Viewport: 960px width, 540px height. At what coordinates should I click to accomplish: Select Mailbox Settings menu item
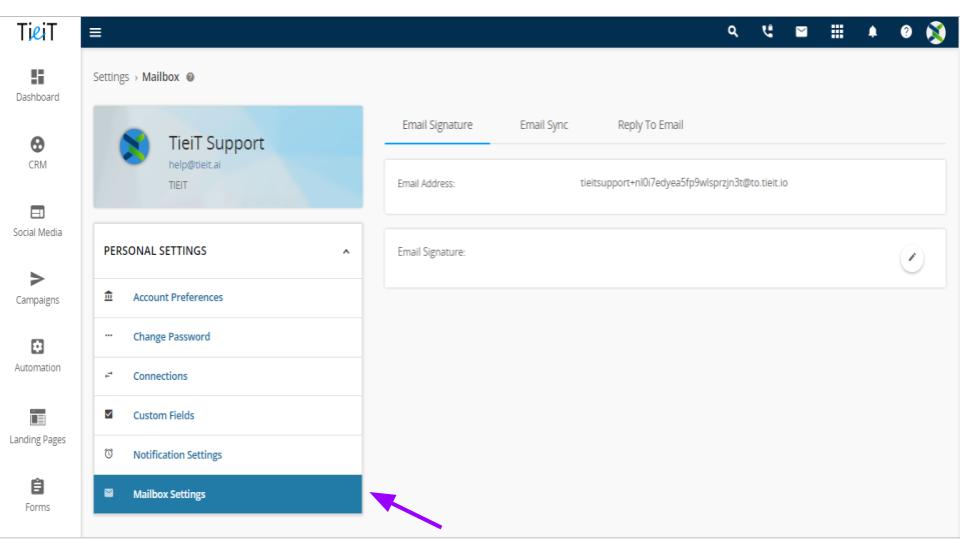(228, 494)
